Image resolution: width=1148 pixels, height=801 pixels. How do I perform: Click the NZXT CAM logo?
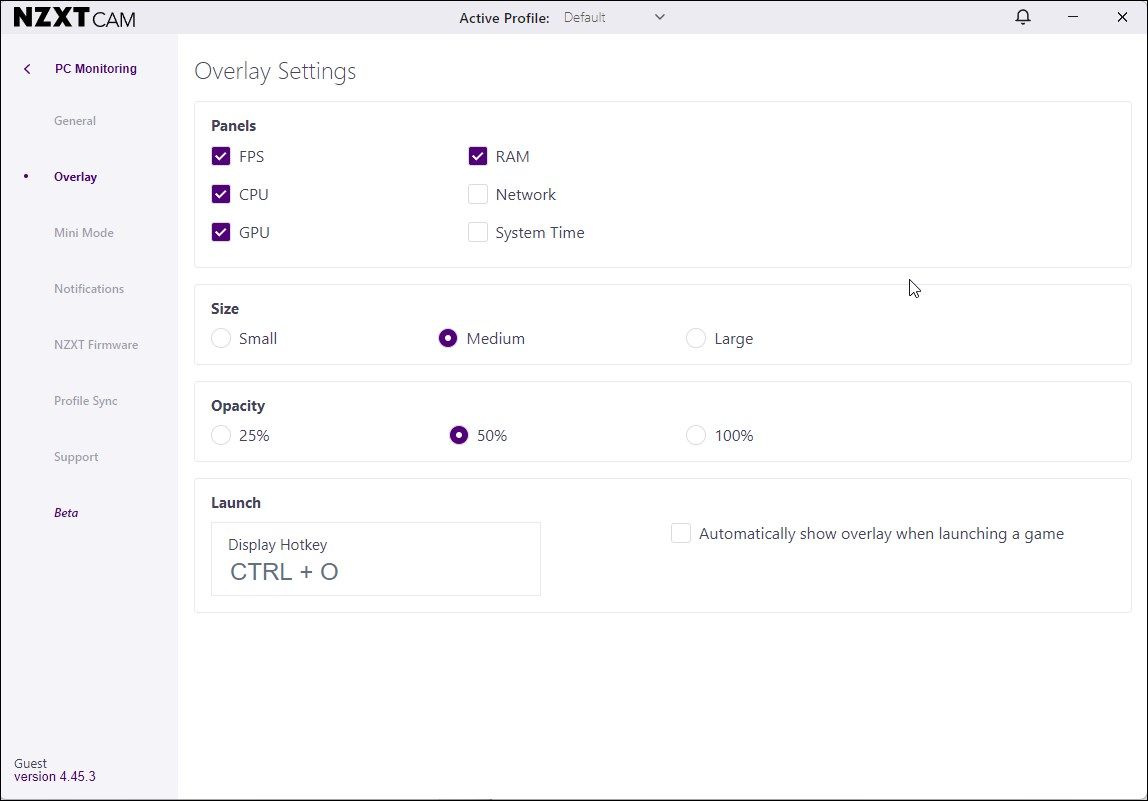(x=74, y=18)
